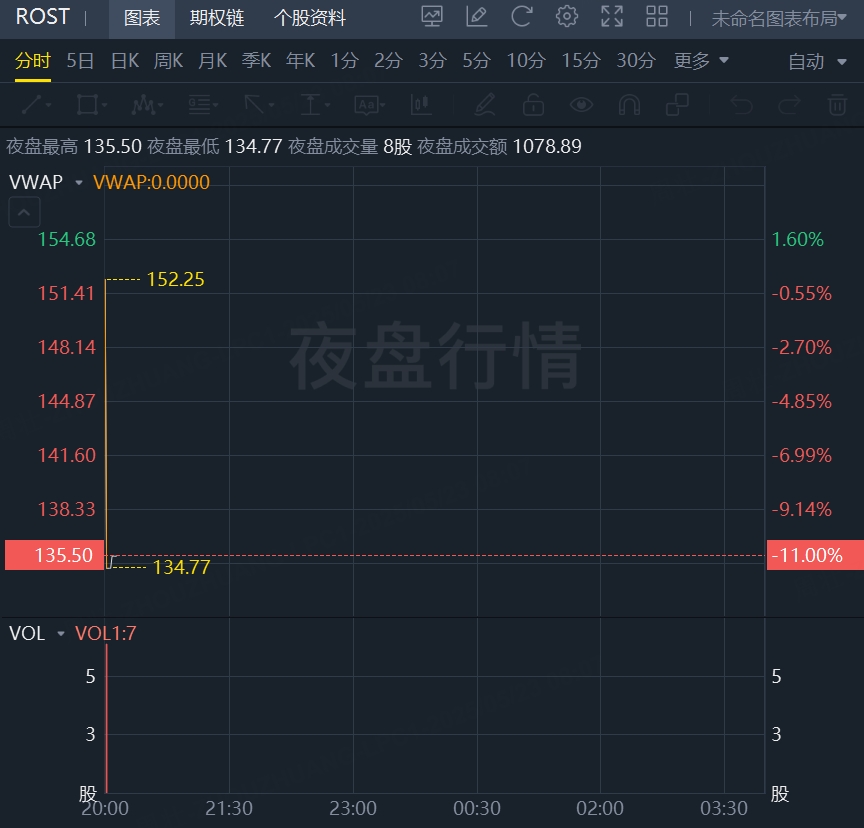Image resolution: width=864 pixels, height=828 pixels.
Task: Click the ROST ticker symbol
Action: pyautogui.click(x=42, y=17)
